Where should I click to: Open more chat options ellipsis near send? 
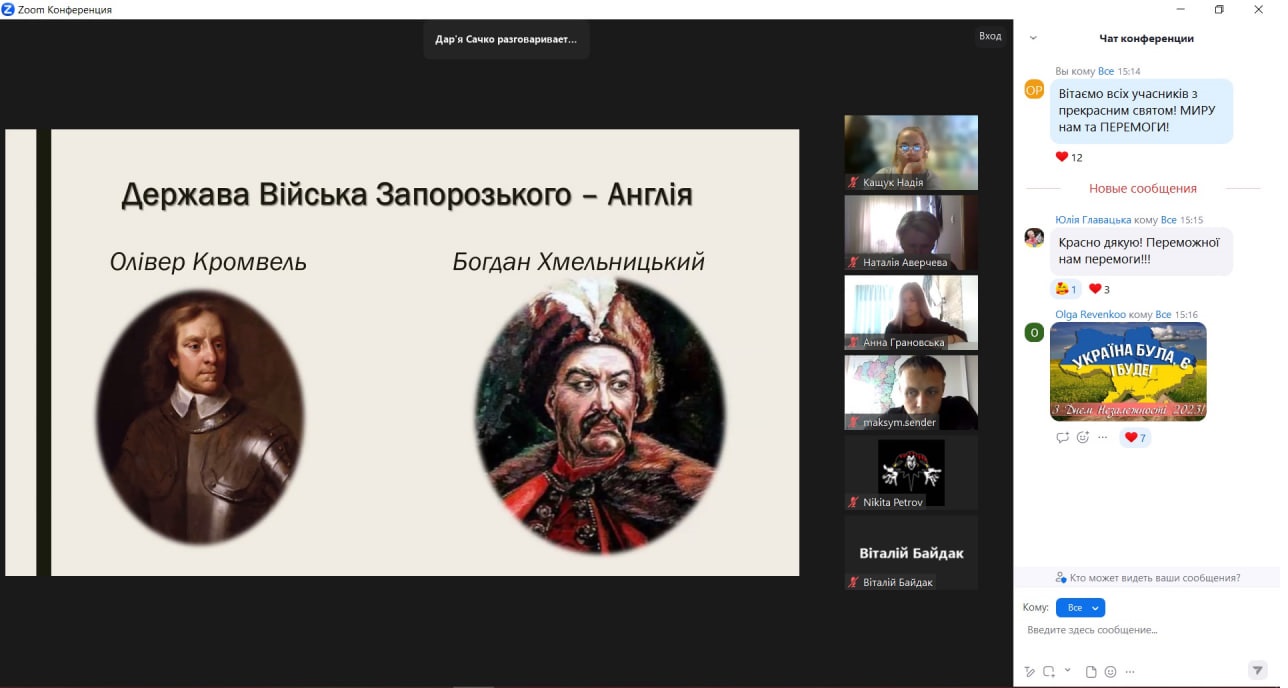(1130, 671)
